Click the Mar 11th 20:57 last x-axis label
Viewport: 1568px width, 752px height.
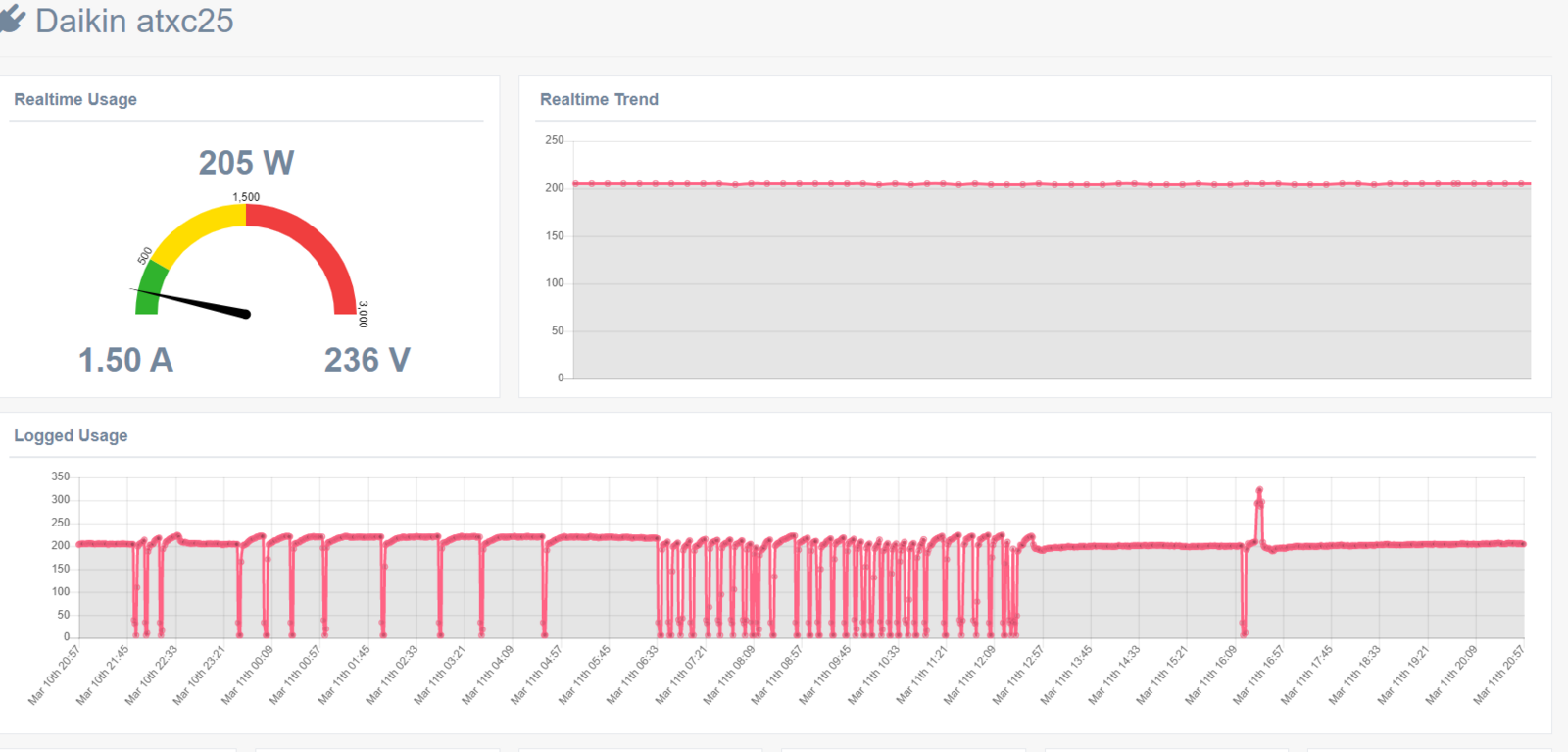click(x=1500, y=675)
